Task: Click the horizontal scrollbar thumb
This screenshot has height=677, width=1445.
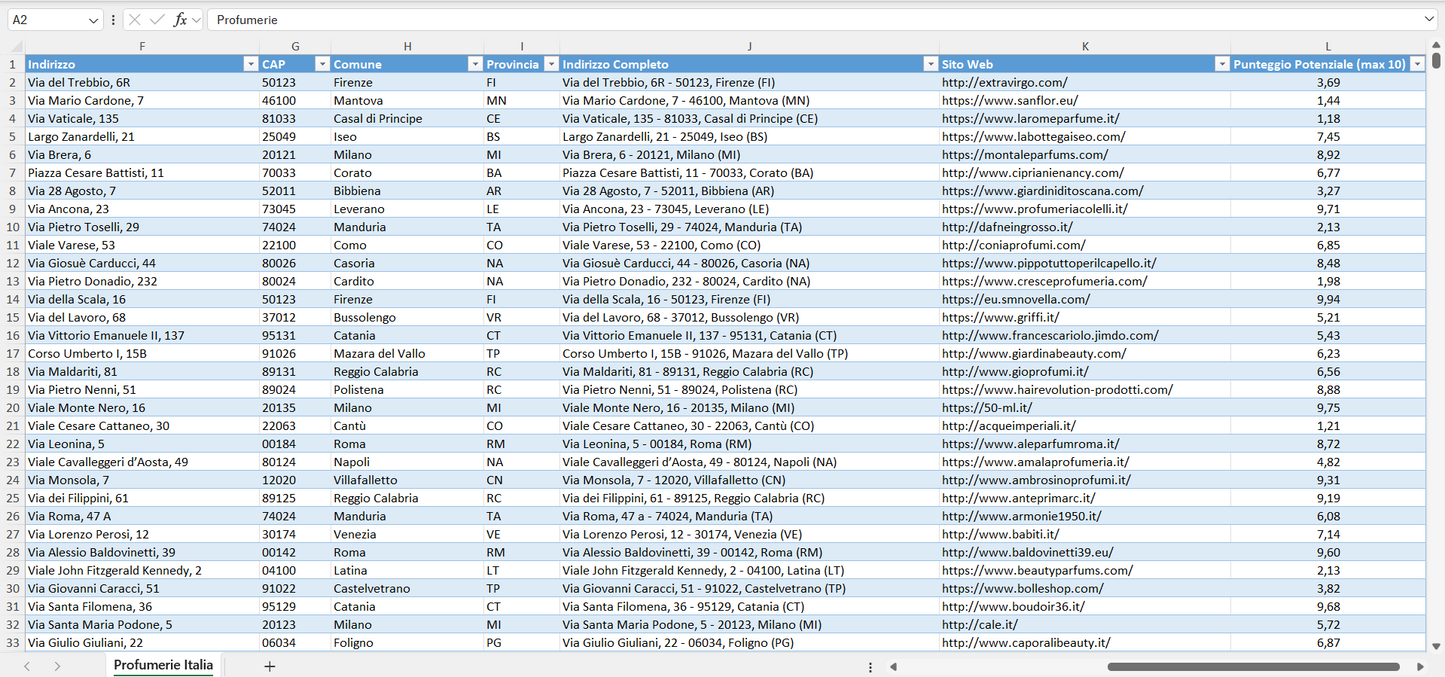Action: click(1253, 666)
